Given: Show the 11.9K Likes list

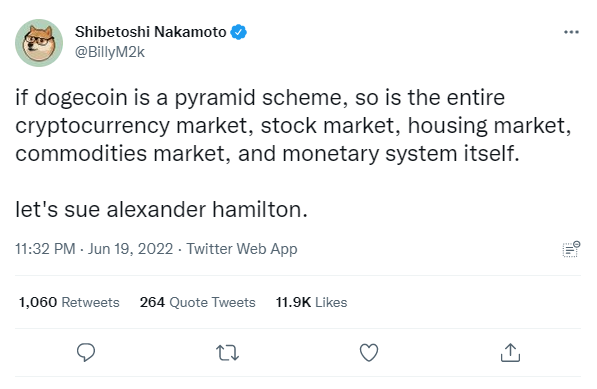Looking at the screenshot, I should 311,302.
